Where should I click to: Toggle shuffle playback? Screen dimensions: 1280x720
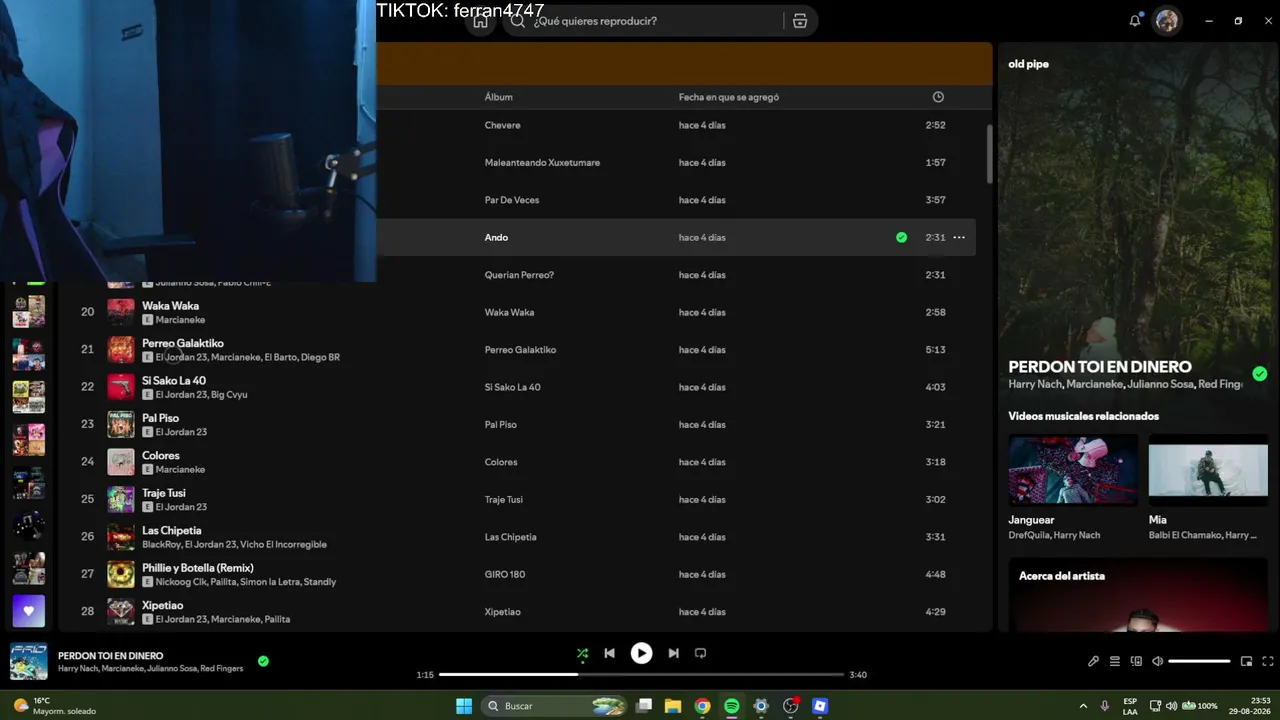(x=582, y=653)
